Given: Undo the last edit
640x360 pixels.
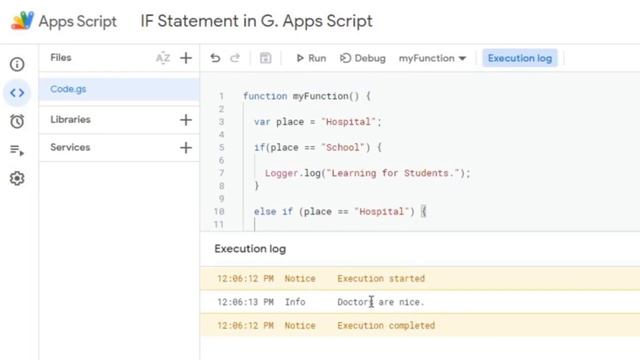Looking at the screenshot, I should point(215,58).
